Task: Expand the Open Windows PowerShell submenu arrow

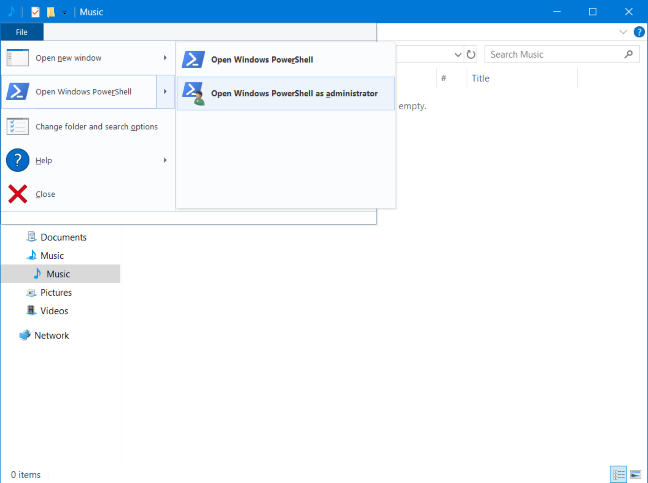Action: point(165,92)
